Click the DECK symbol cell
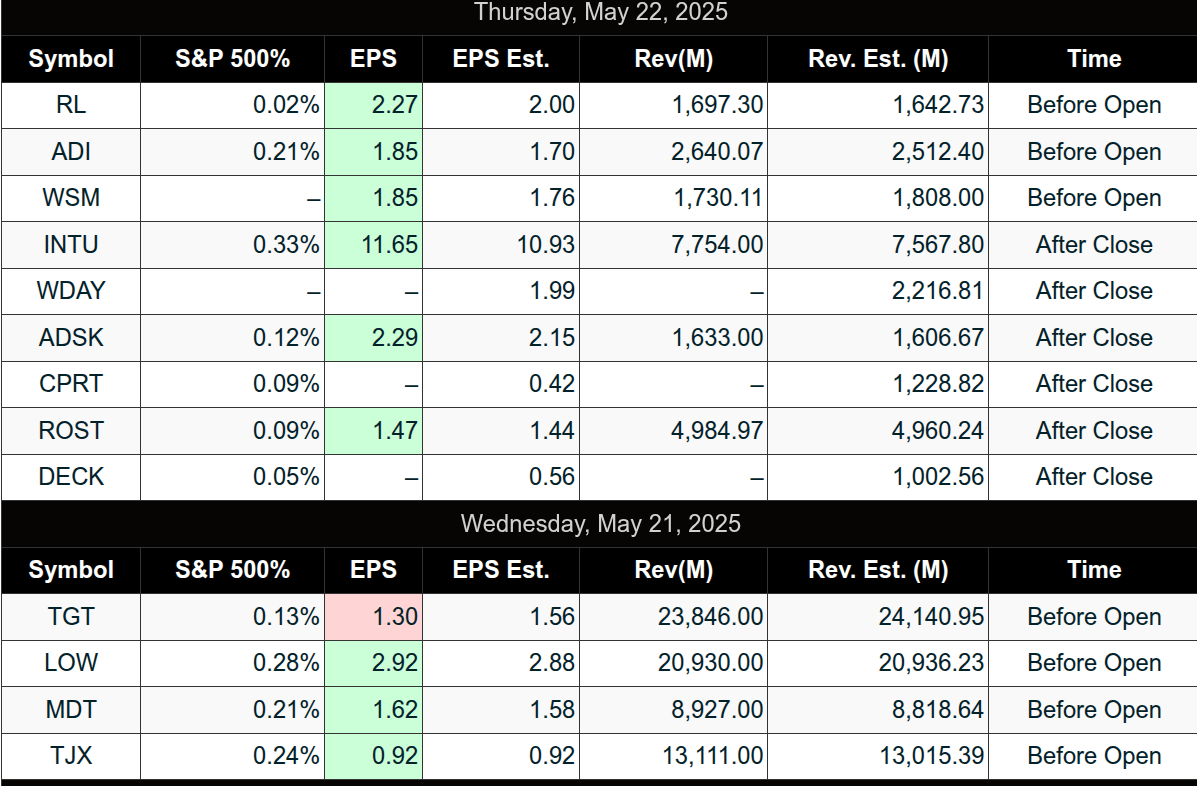Viewport: 1197px width, 786px height. pyautogui.click(x=71, y=477)
